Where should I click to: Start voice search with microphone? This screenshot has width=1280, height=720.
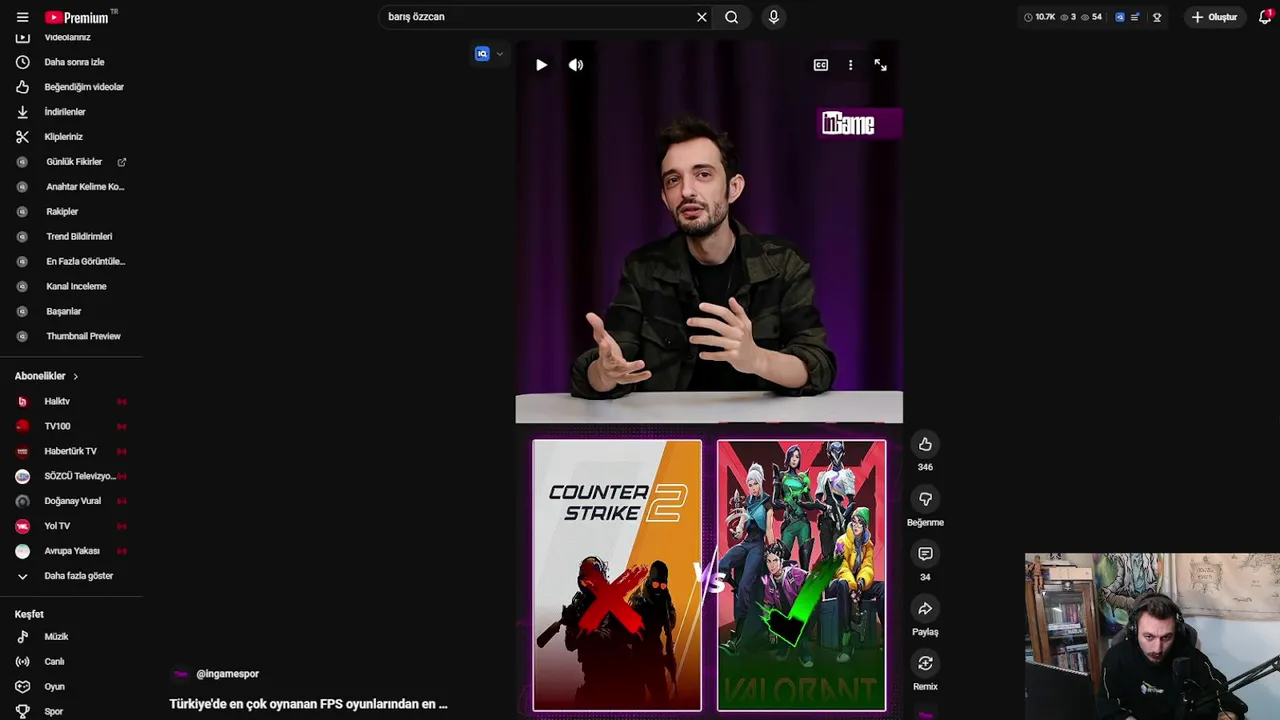[773, 17]
